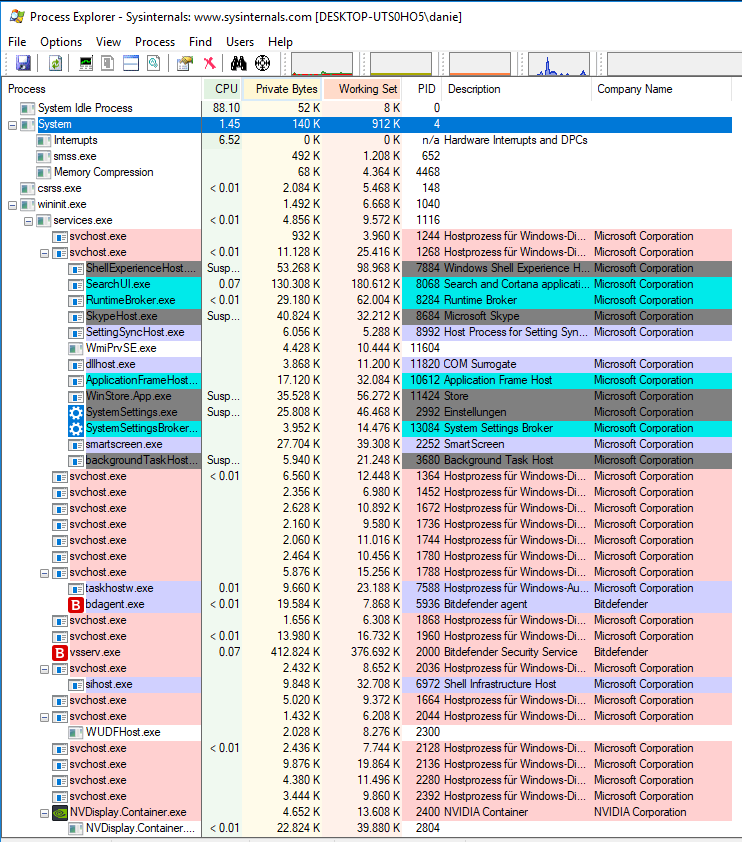Click the icon beside WUDFHost.exe
Image resolution: width=742 pixels, height=842 pixels.
(76, 732)
